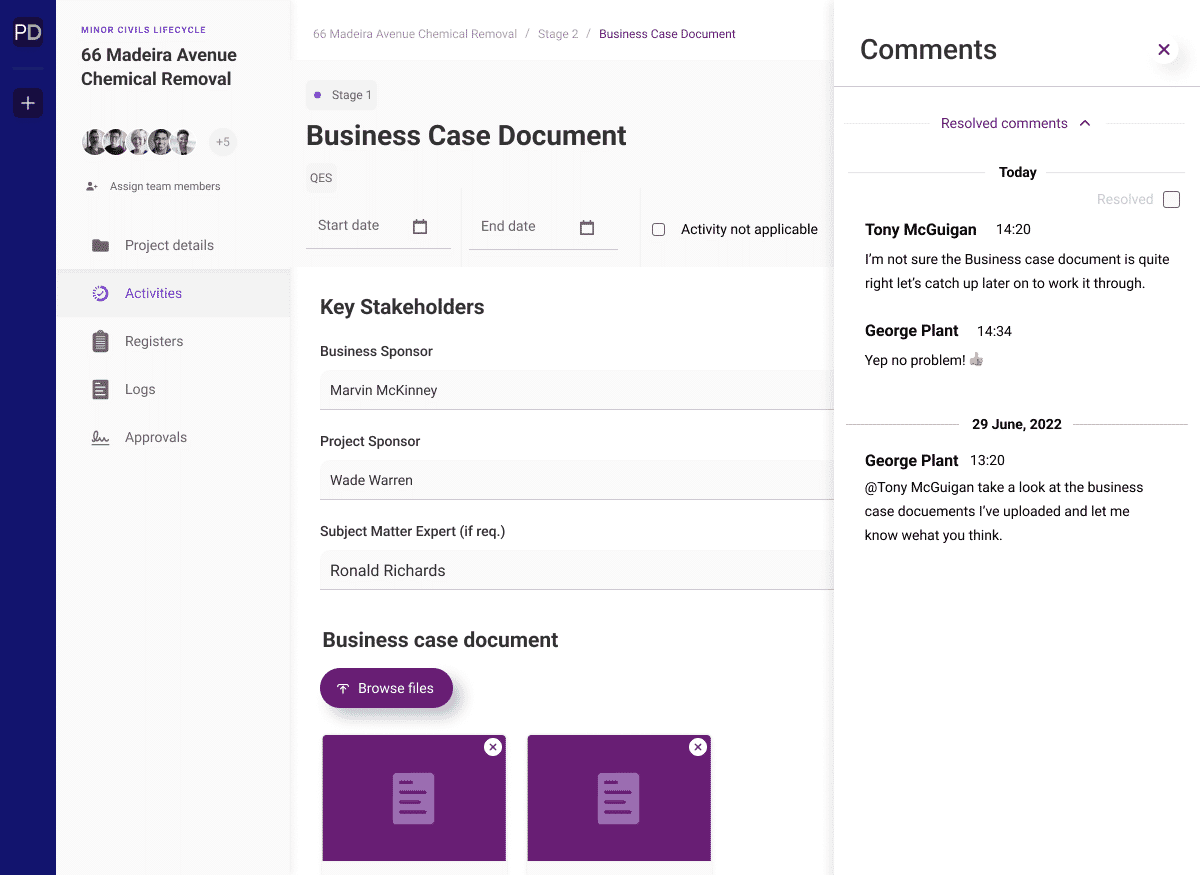
Task: Check the Activity not applicable checkbox
Action: 658,229
